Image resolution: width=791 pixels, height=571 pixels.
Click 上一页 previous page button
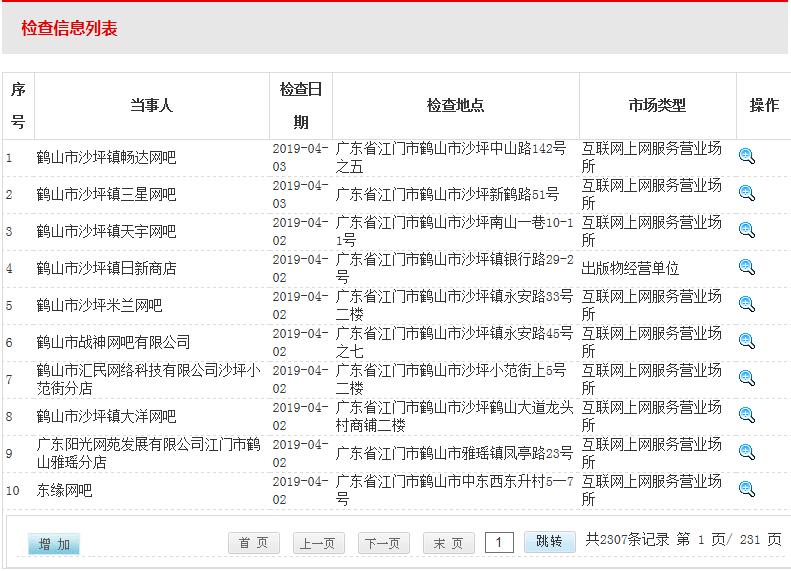[x=318, y=543]
